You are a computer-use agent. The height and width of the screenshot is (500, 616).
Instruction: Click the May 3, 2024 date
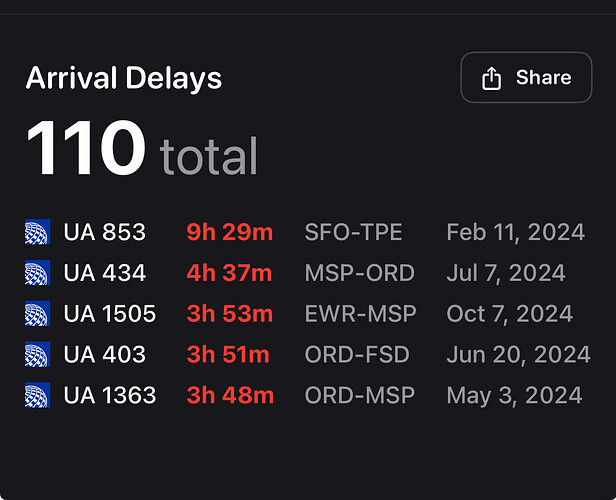click(x=514, y=395)
